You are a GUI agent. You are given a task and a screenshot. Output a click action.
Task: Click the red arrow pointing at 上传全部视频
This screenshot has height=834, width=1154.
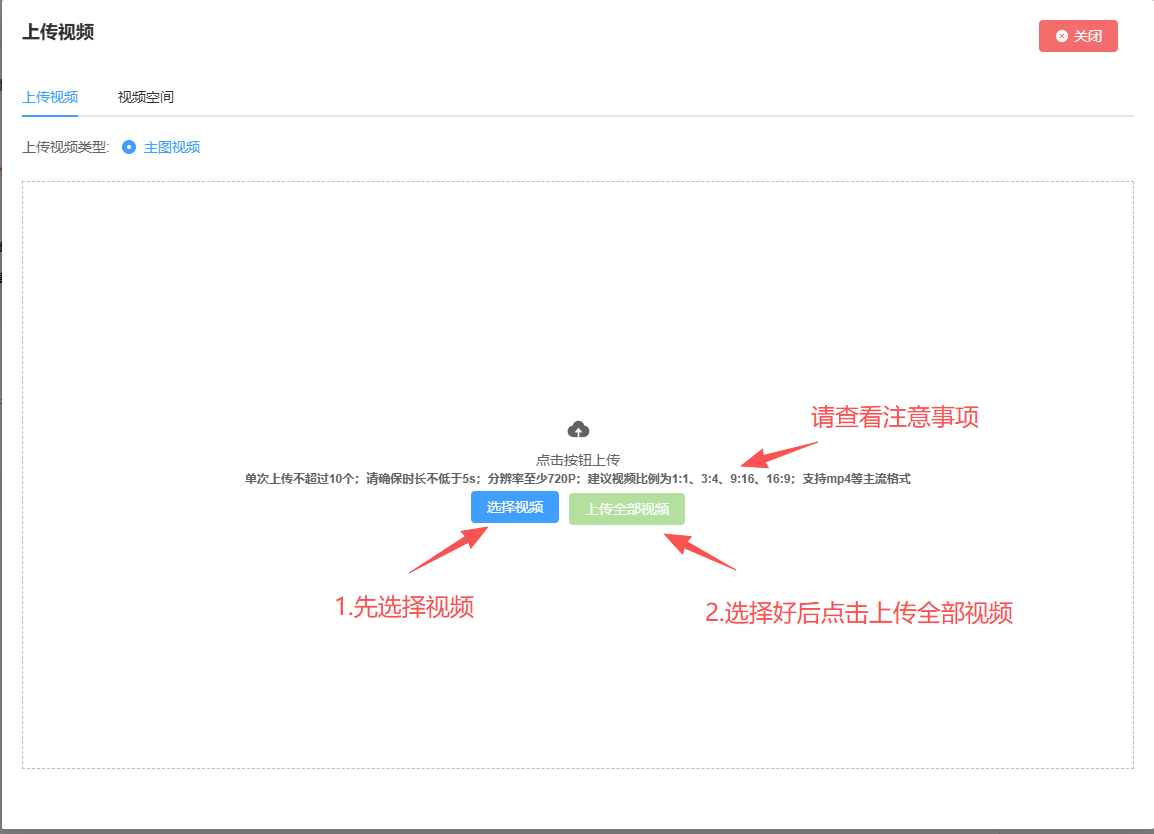(700, 552)
